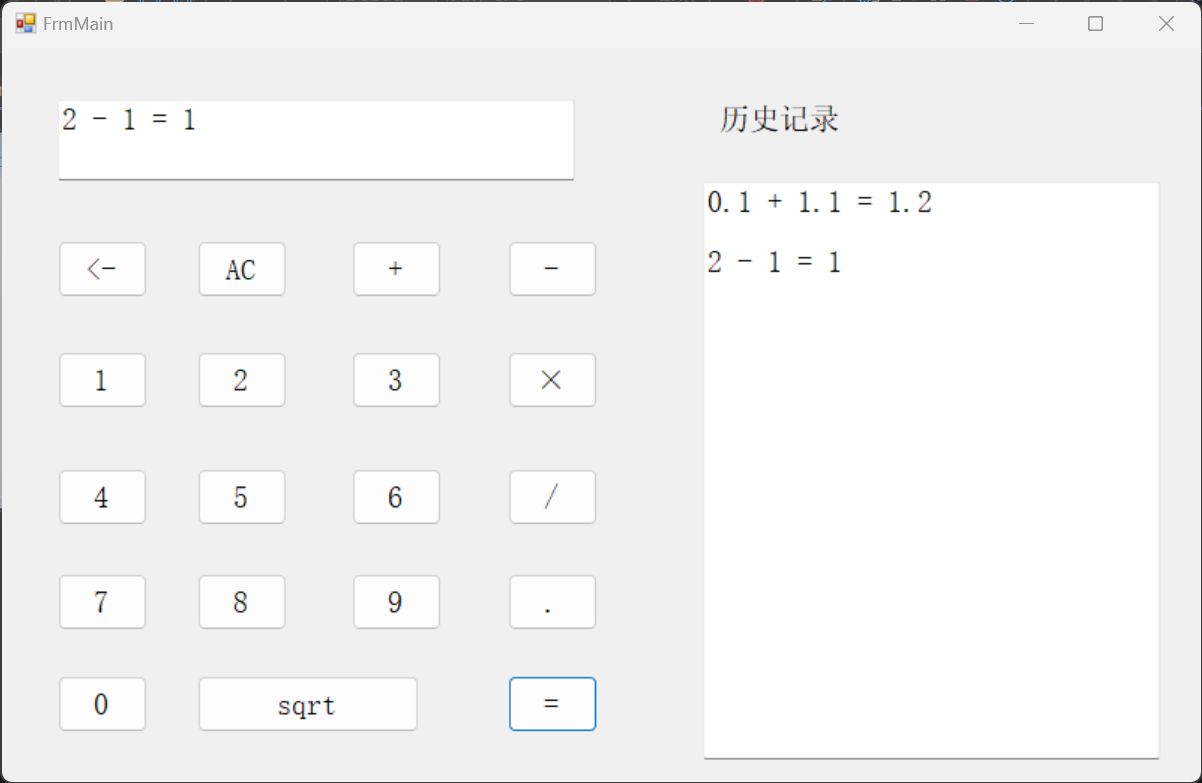This screenshot has height=783, width=1202.
Task: Maximize the FrmMain window
Action: pyautogui.click(x=1095, y=24)
